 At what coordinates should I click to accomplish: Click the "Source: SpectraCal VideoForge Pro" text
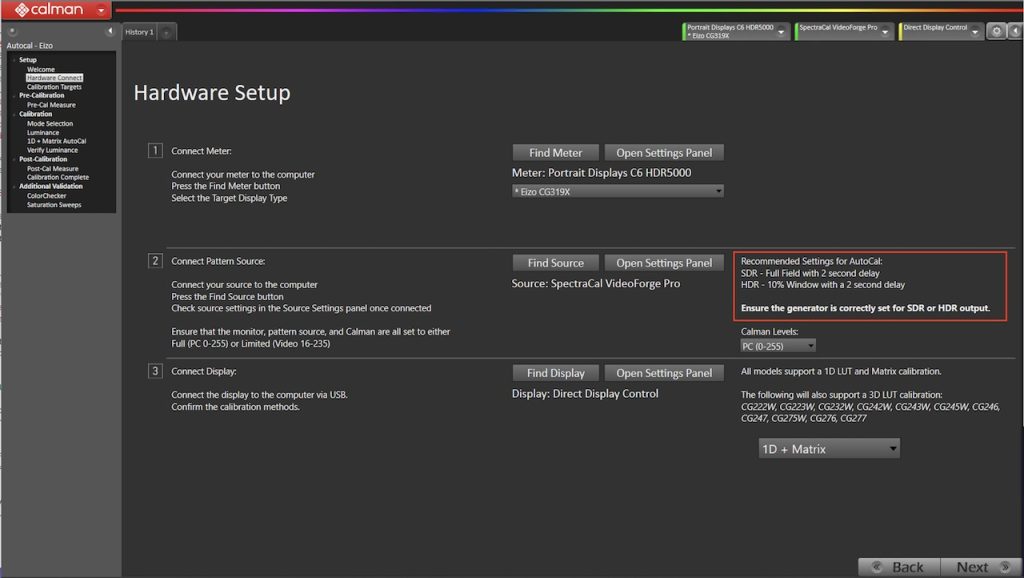point(596,283)
